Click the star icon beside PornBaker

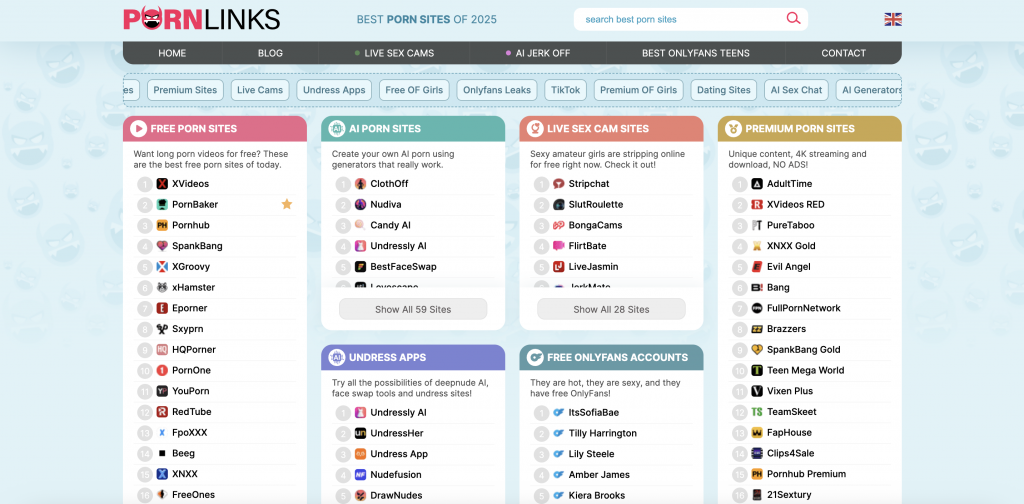(287, 204)
